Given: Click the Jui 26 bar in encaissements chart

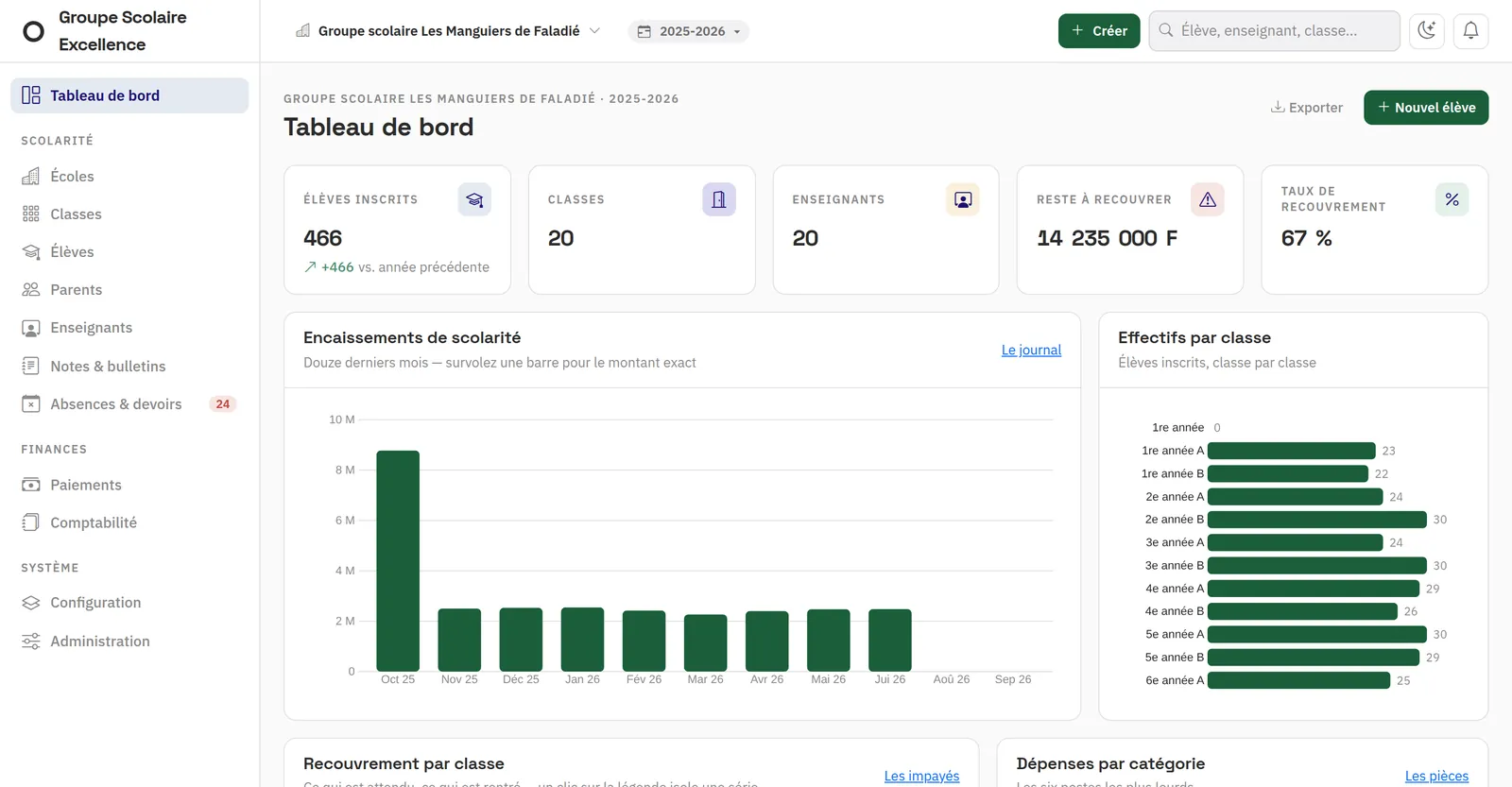Looking at the screenshot, I should [890, 641].
